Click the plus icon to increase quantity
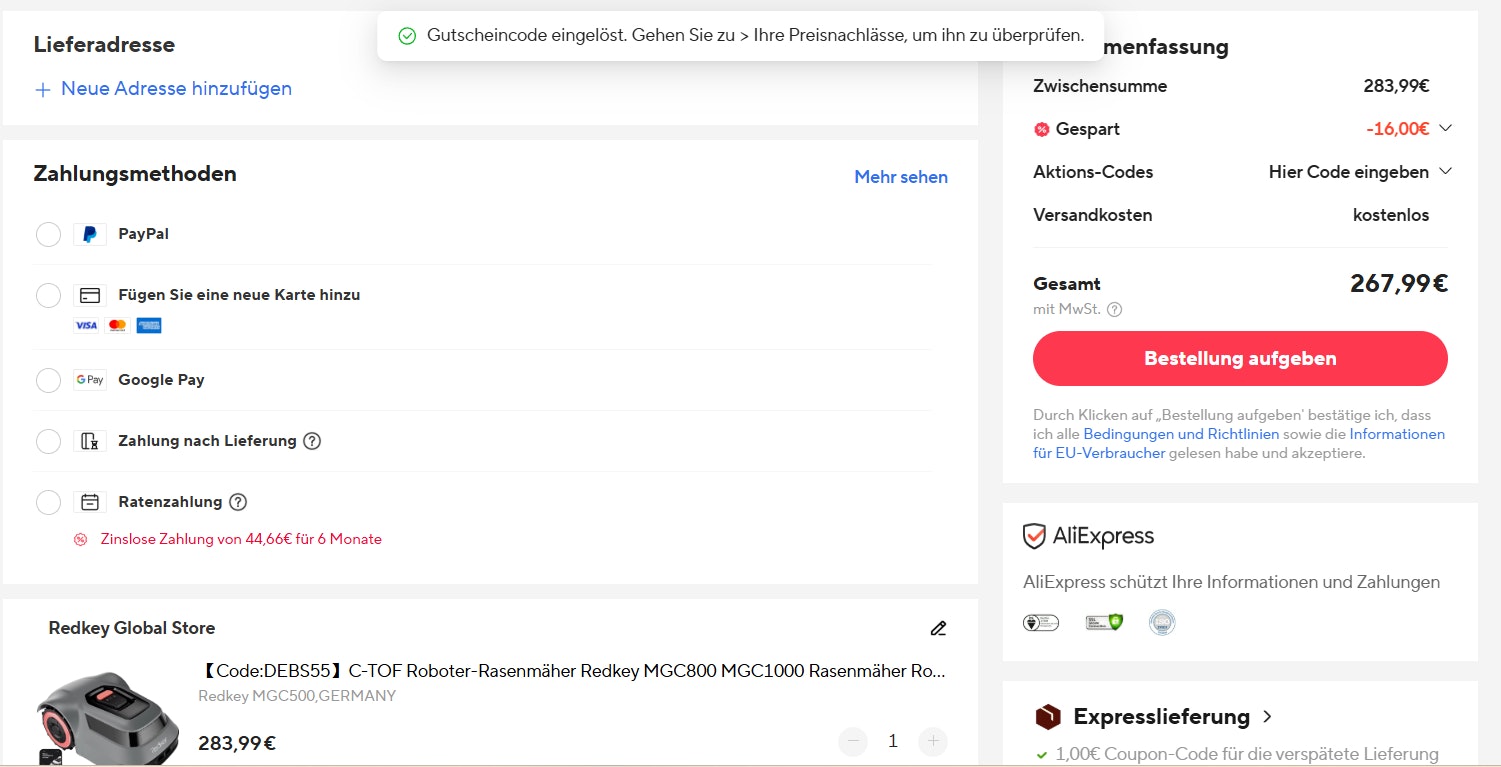1501x767 pixels. 932,741
